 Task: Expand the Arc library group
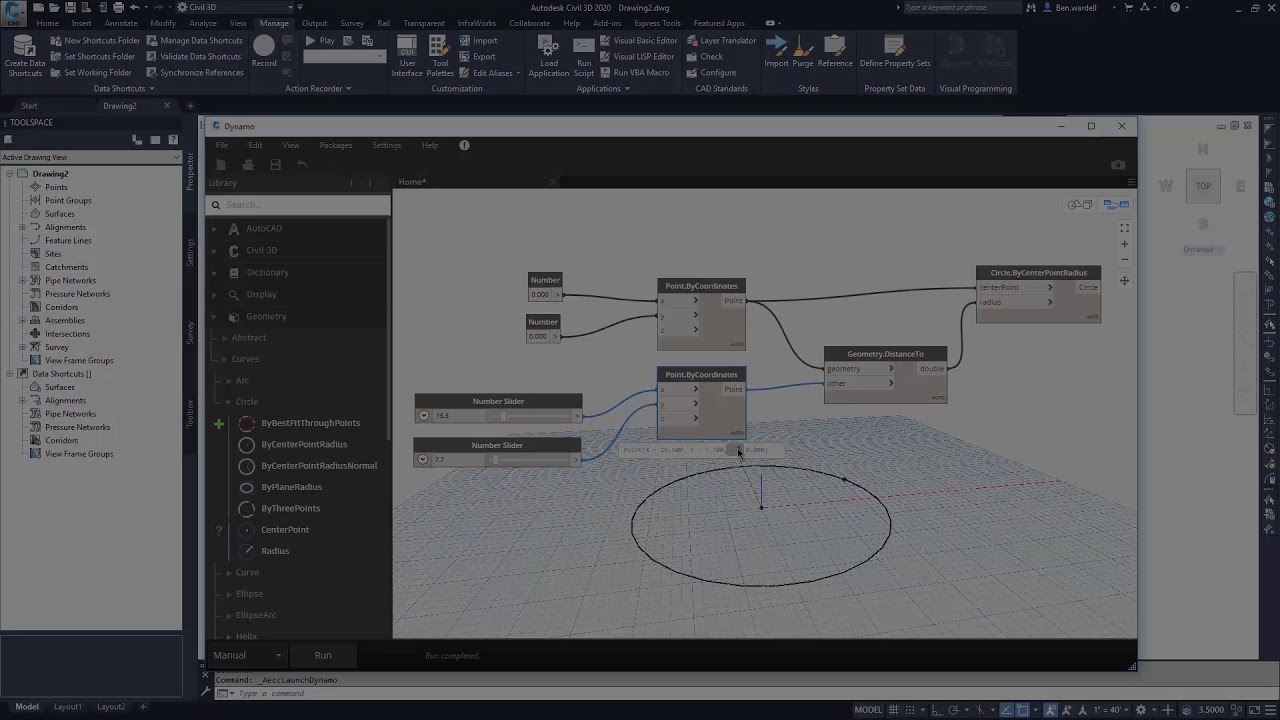coord(229,381)
